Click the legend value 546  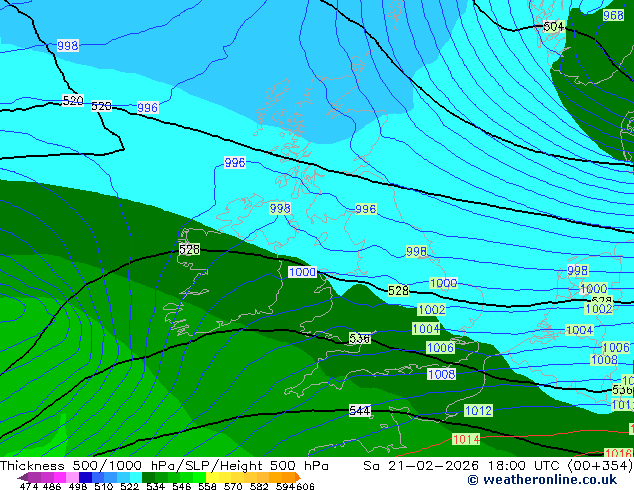[x=181, y=486]
